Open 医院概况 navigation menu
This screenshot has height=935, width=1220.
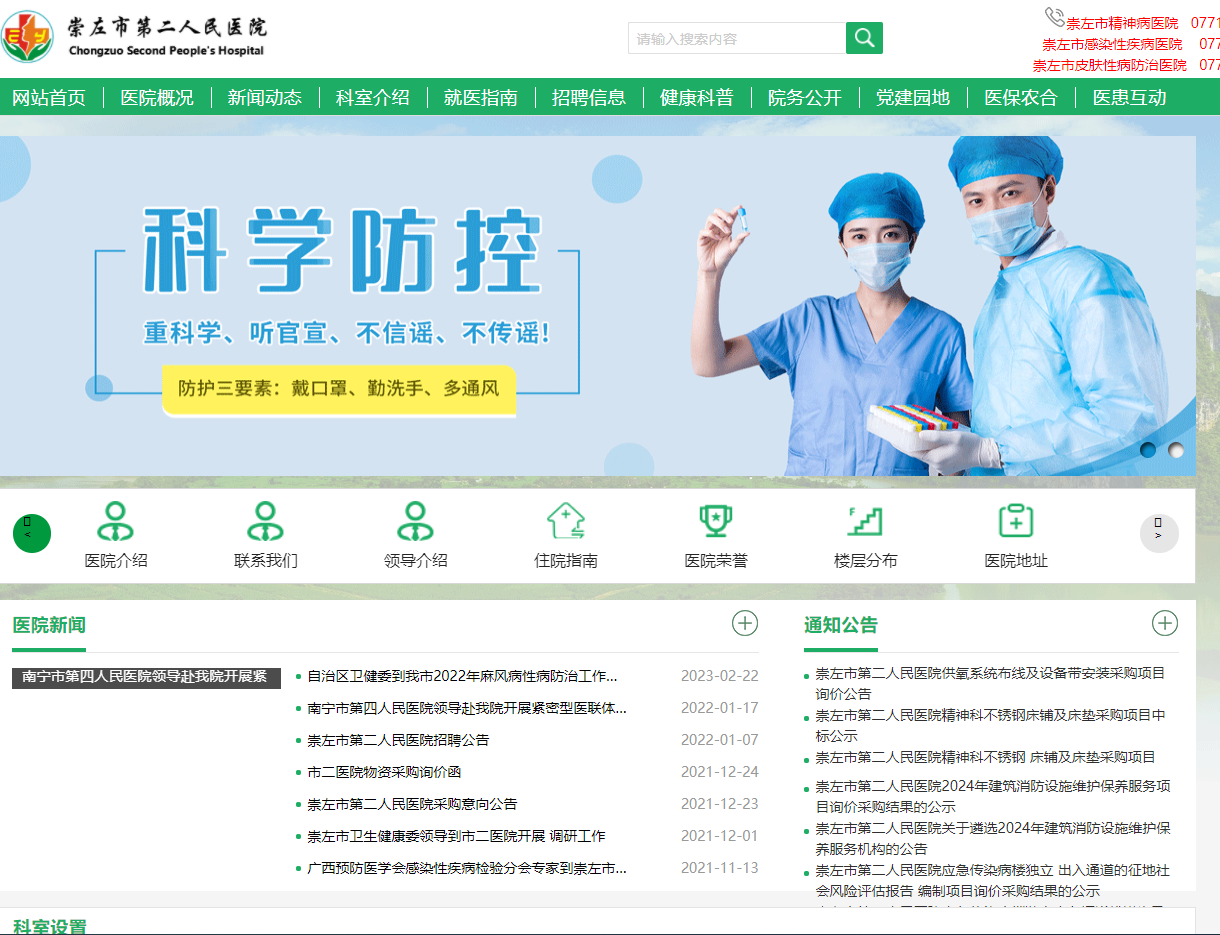click(157, 97)
